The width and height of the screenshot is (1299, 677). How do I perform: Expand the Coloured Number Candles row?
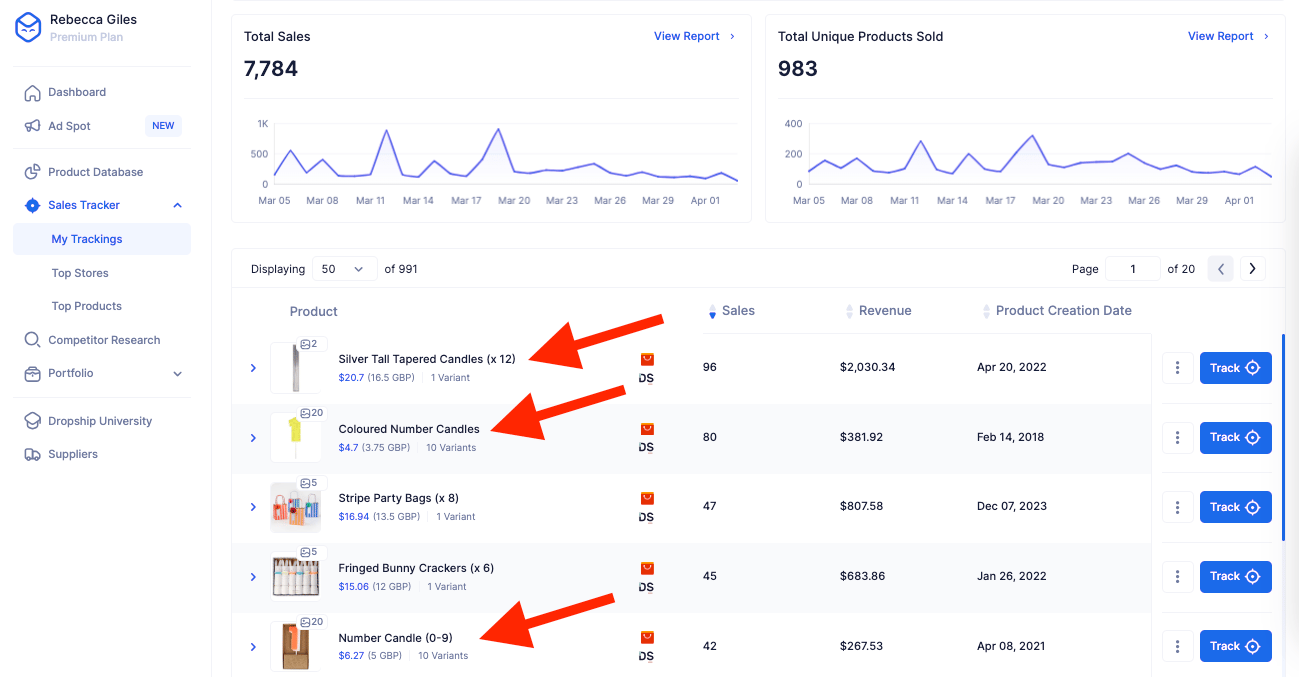click(x=253, y=438)
